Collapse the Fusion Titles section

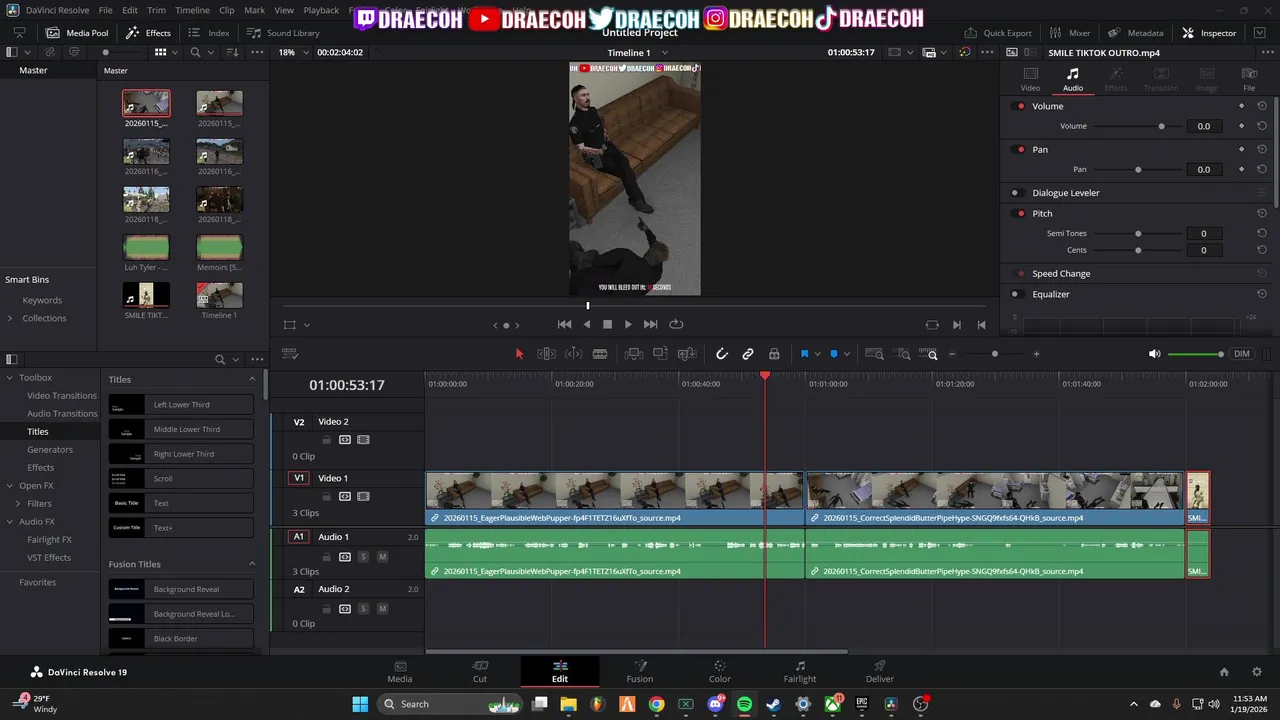tap(252, 564)
